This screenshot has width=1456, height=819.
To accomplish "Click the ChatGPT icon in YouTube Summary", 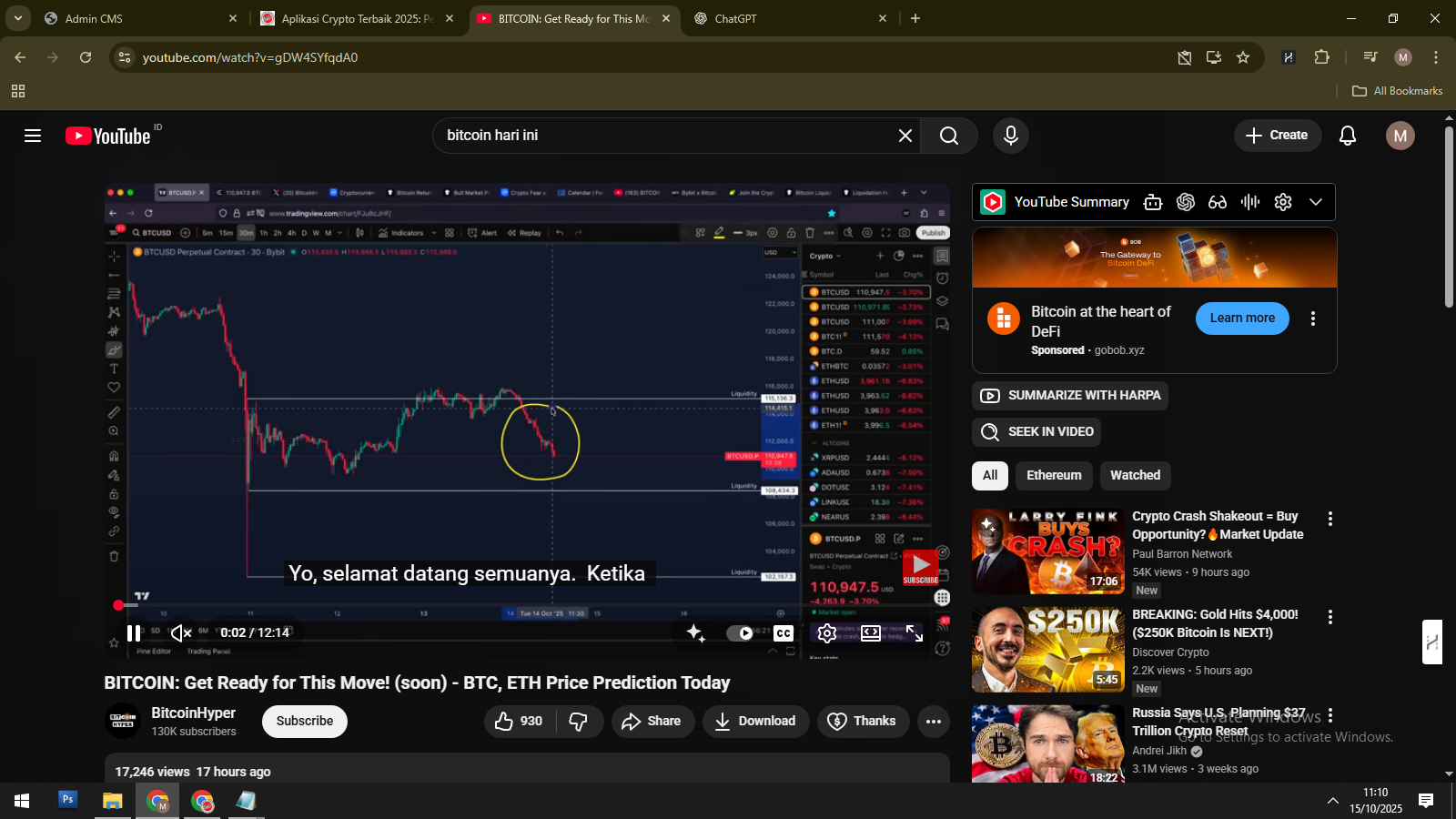I will click(x=1185, y=202).
